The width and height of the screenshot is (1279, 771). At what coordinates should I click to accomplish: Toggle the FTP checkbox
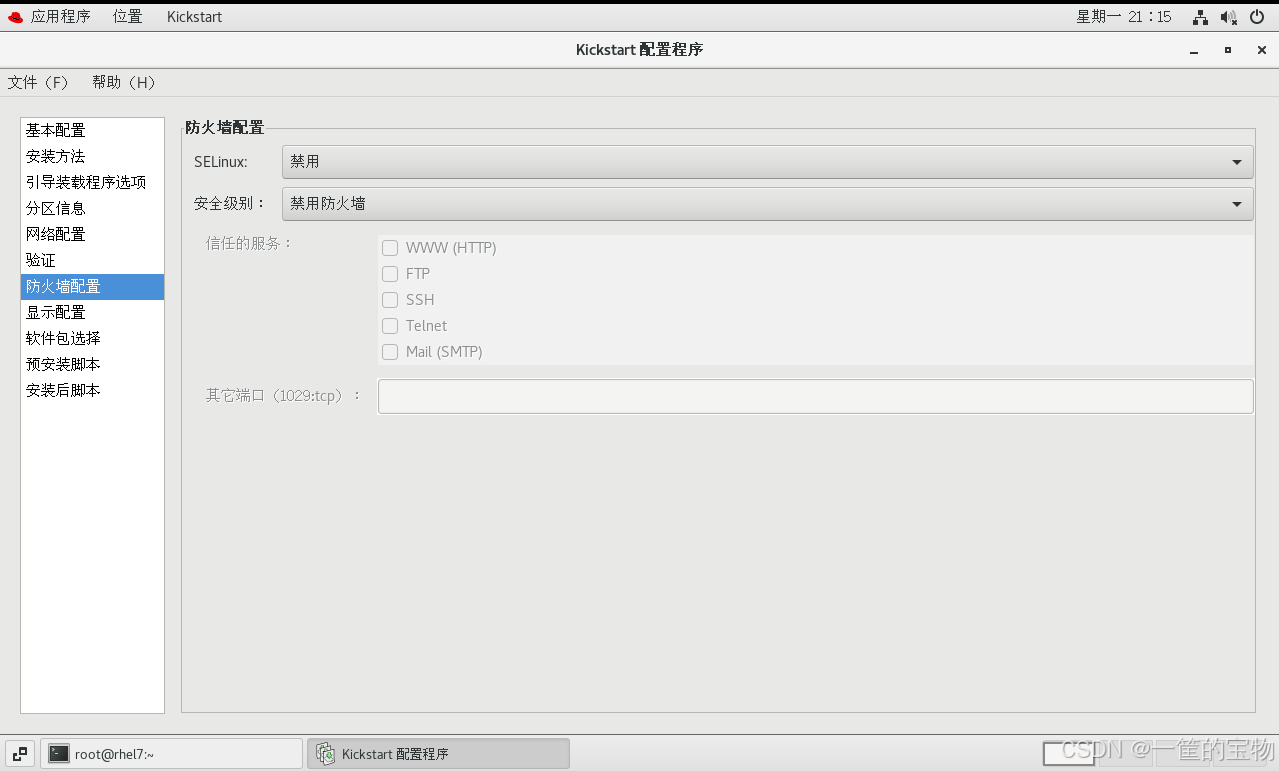pos(390,274)
